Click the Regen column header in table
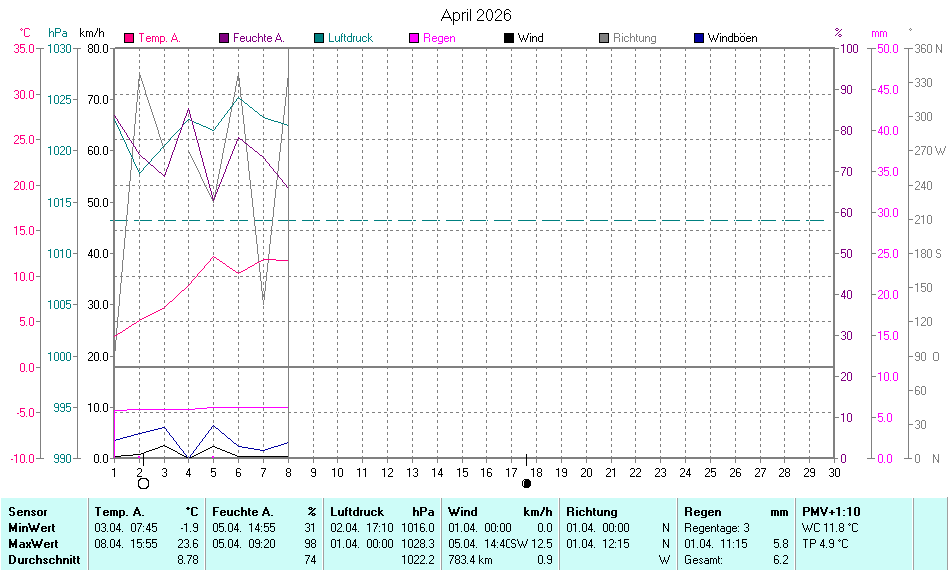The image size is (948, 570). [703, 512]
